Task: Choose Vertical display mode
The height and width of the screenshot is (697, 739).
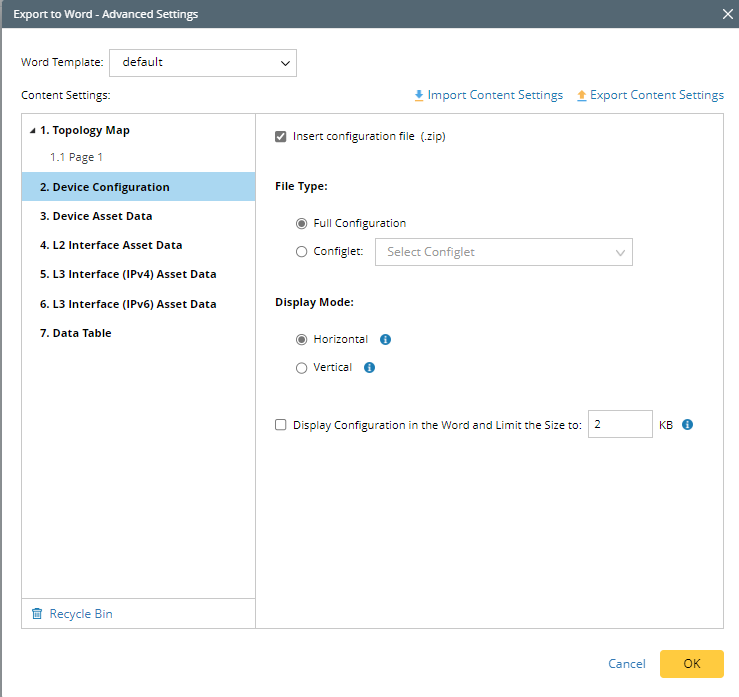Action: point(302,367)
